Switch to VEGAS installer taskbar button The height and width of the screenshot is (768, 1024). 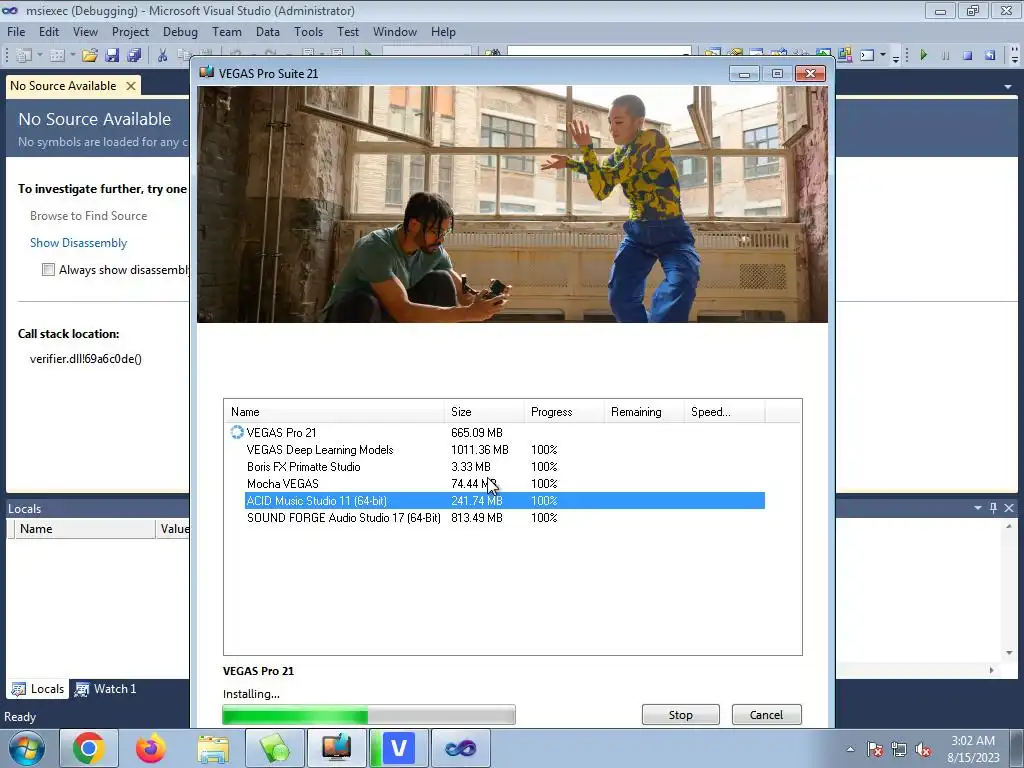tap(398, 748)
